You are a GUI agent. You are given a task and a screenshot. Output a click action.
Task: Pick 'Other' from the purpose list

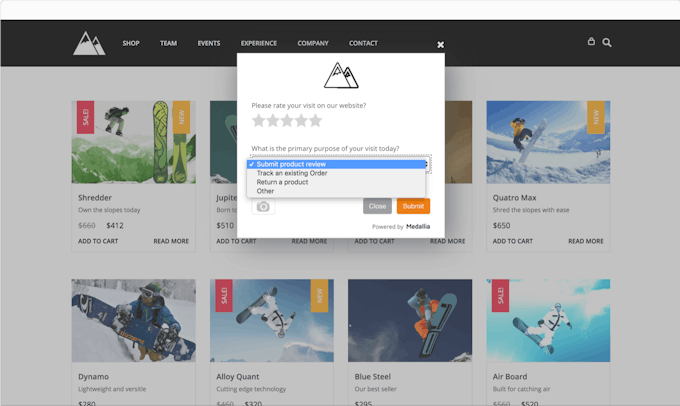point(337,191)
